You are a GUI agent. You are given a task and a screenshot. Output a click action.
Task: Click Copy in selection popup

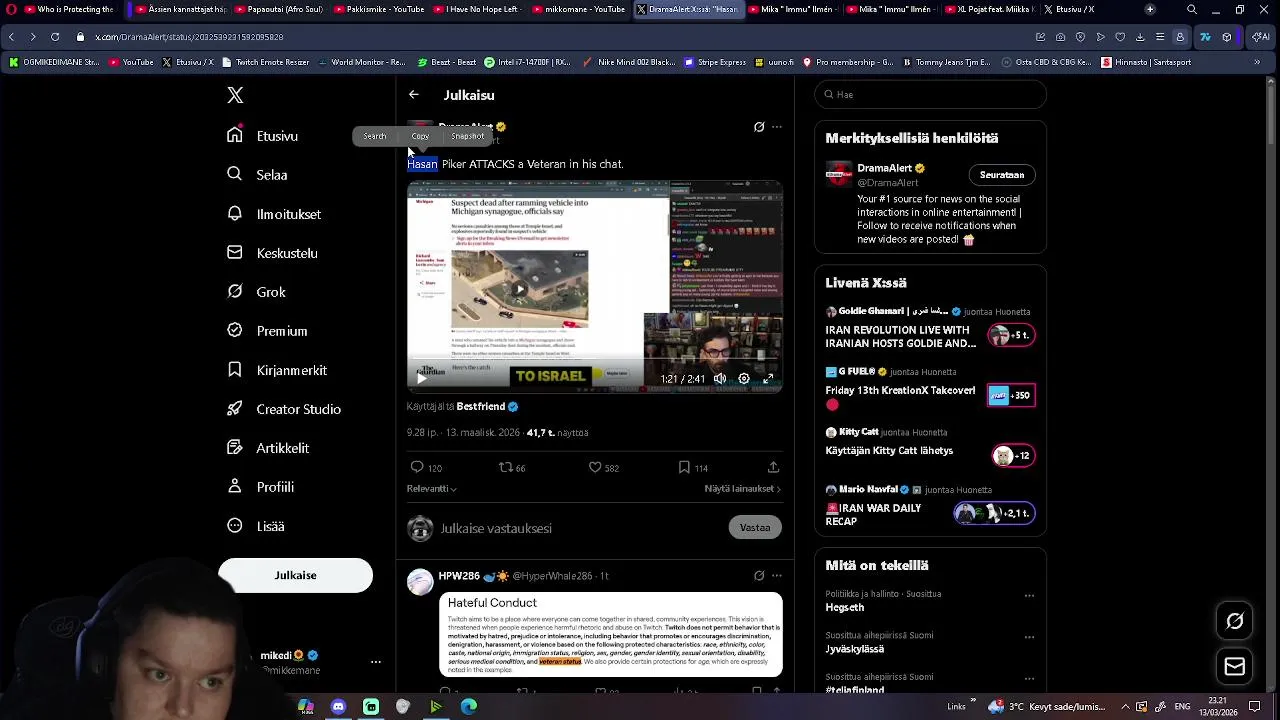click(x=420, y=136)
